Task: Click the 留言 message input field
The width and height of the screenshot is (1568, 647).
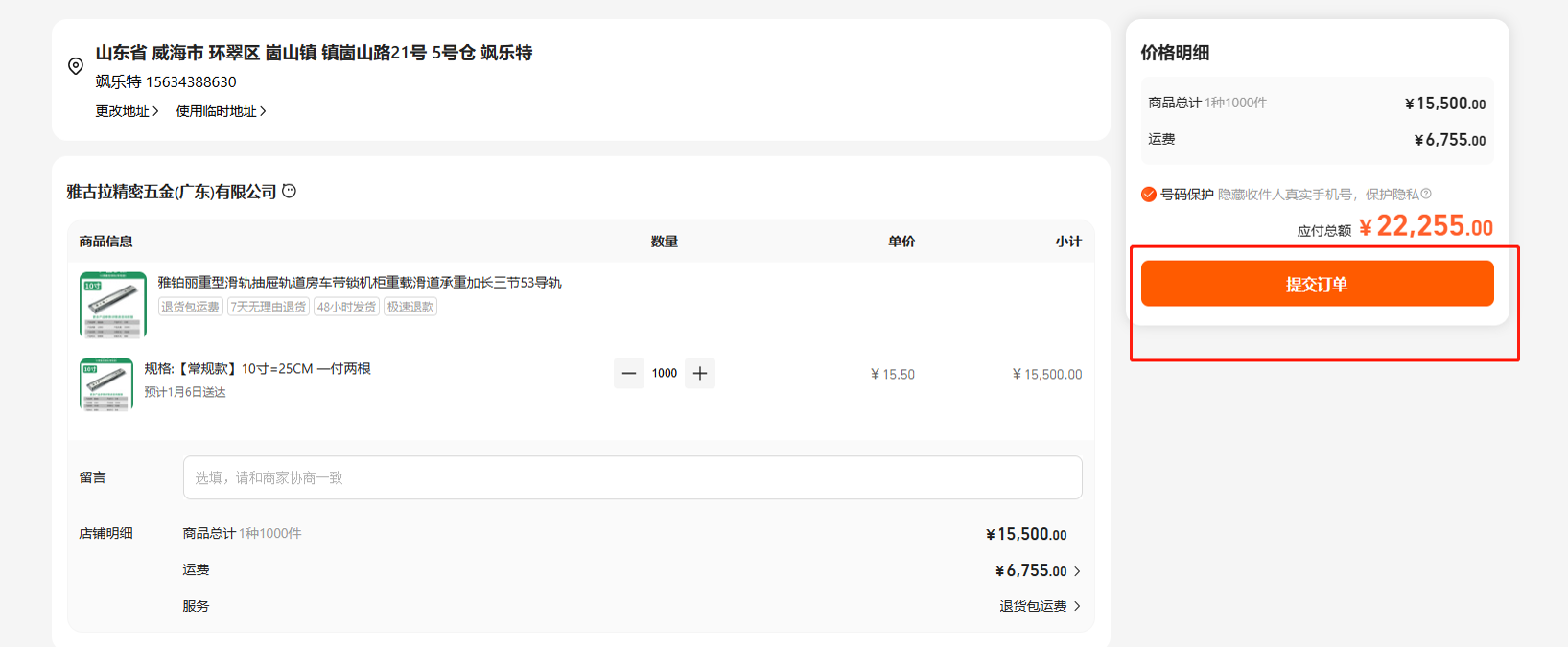Action: 632,477
